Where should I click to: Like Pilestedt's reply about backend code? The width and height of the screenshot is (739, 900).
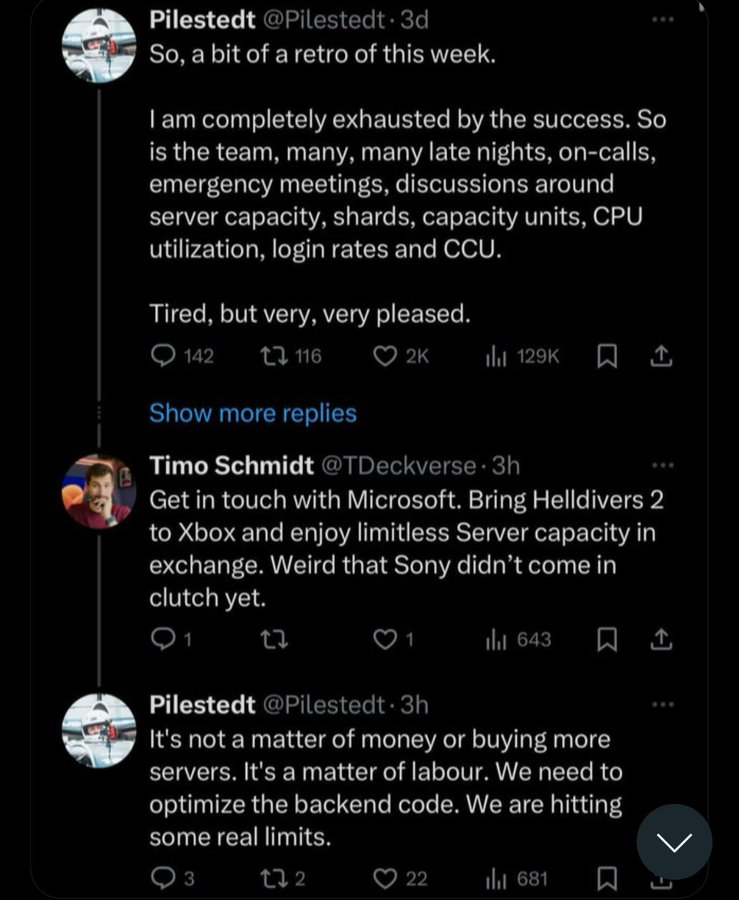tap(400, 879)
